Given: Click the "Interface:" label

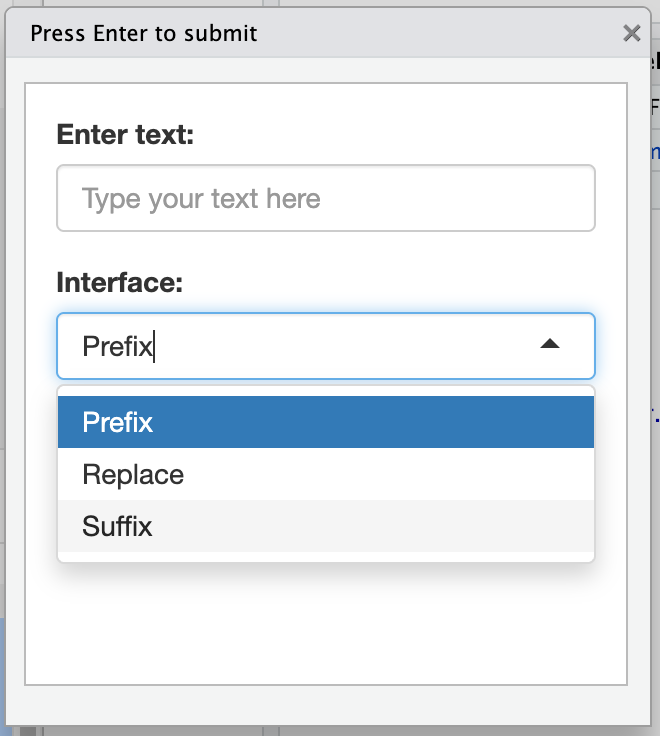Looking at the screenshot, I should [120, 282].
